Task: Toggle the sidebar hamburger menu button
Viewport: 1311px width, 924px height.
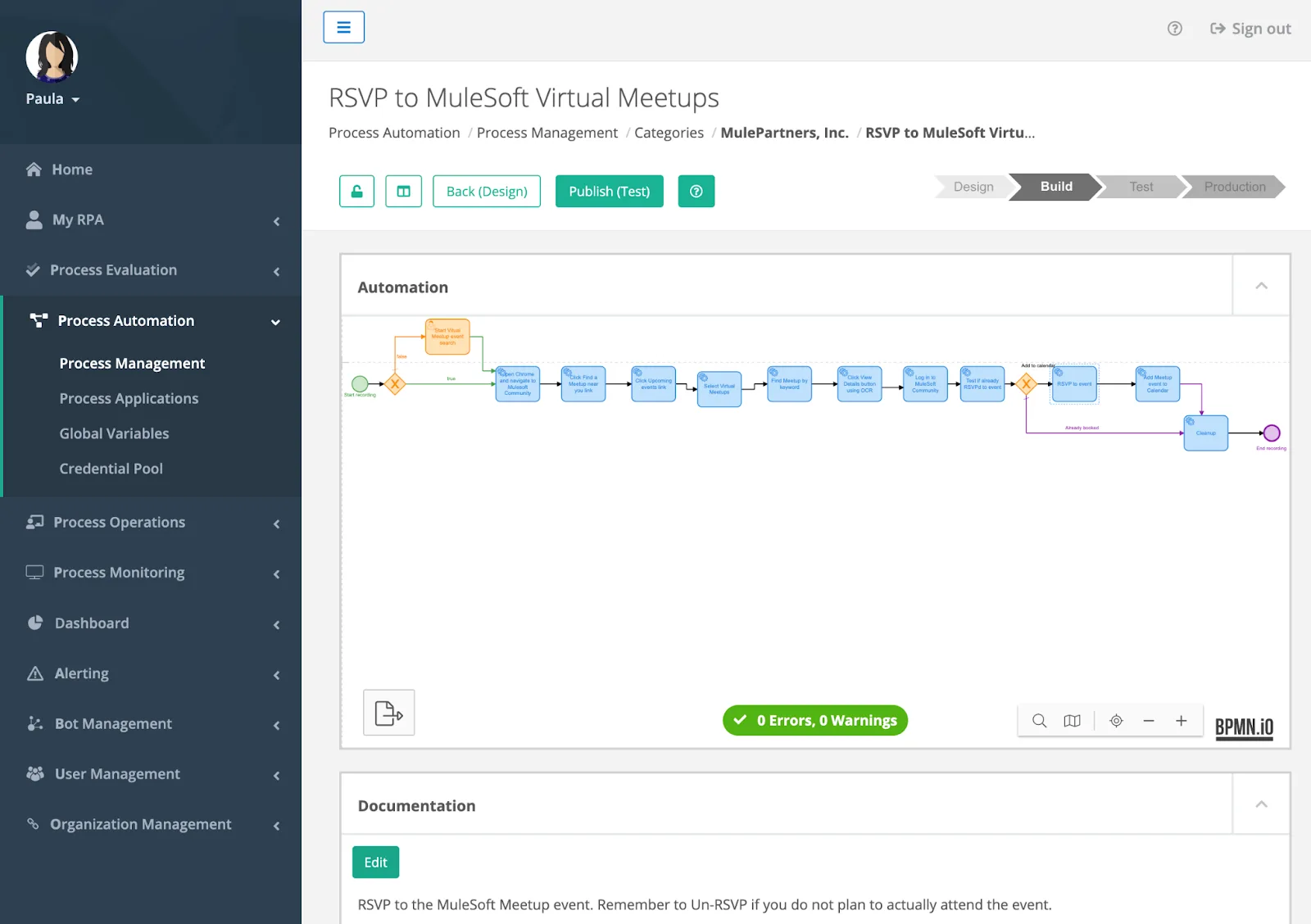Action: click(x=344, y=27)
